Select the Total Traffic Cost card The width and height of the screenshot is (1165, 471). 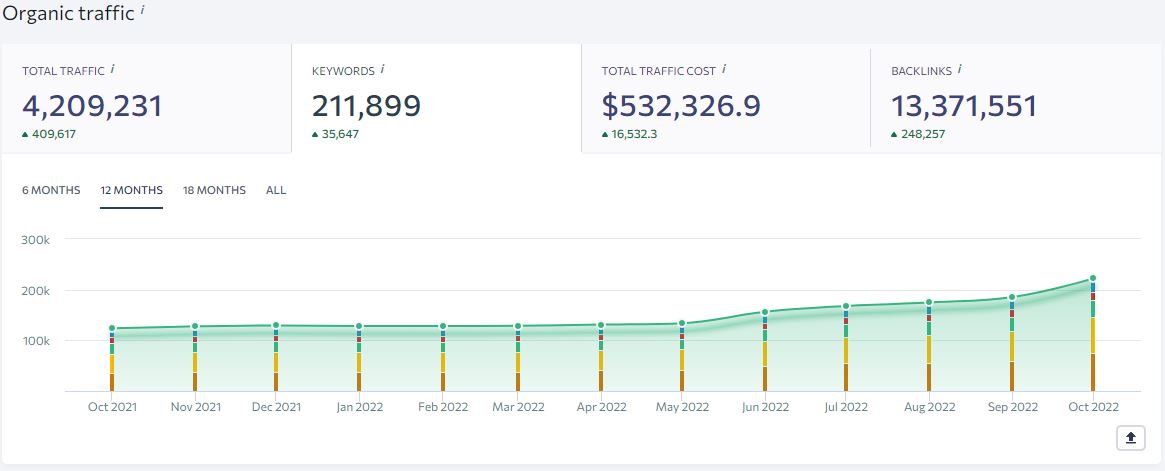[726, 98]
